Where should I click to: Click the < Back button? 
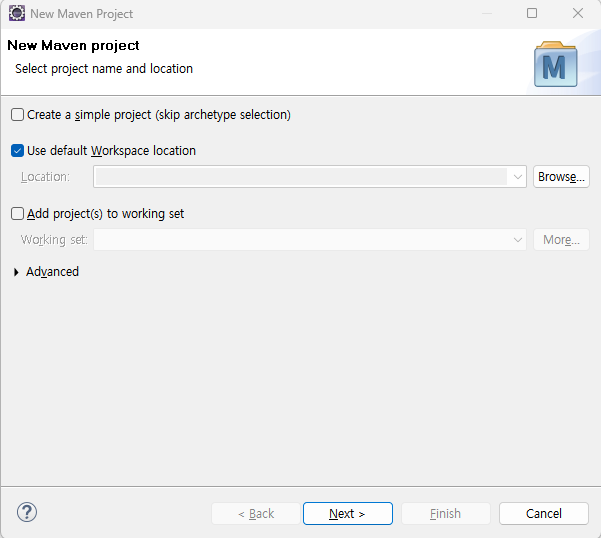tap(256, 513)
